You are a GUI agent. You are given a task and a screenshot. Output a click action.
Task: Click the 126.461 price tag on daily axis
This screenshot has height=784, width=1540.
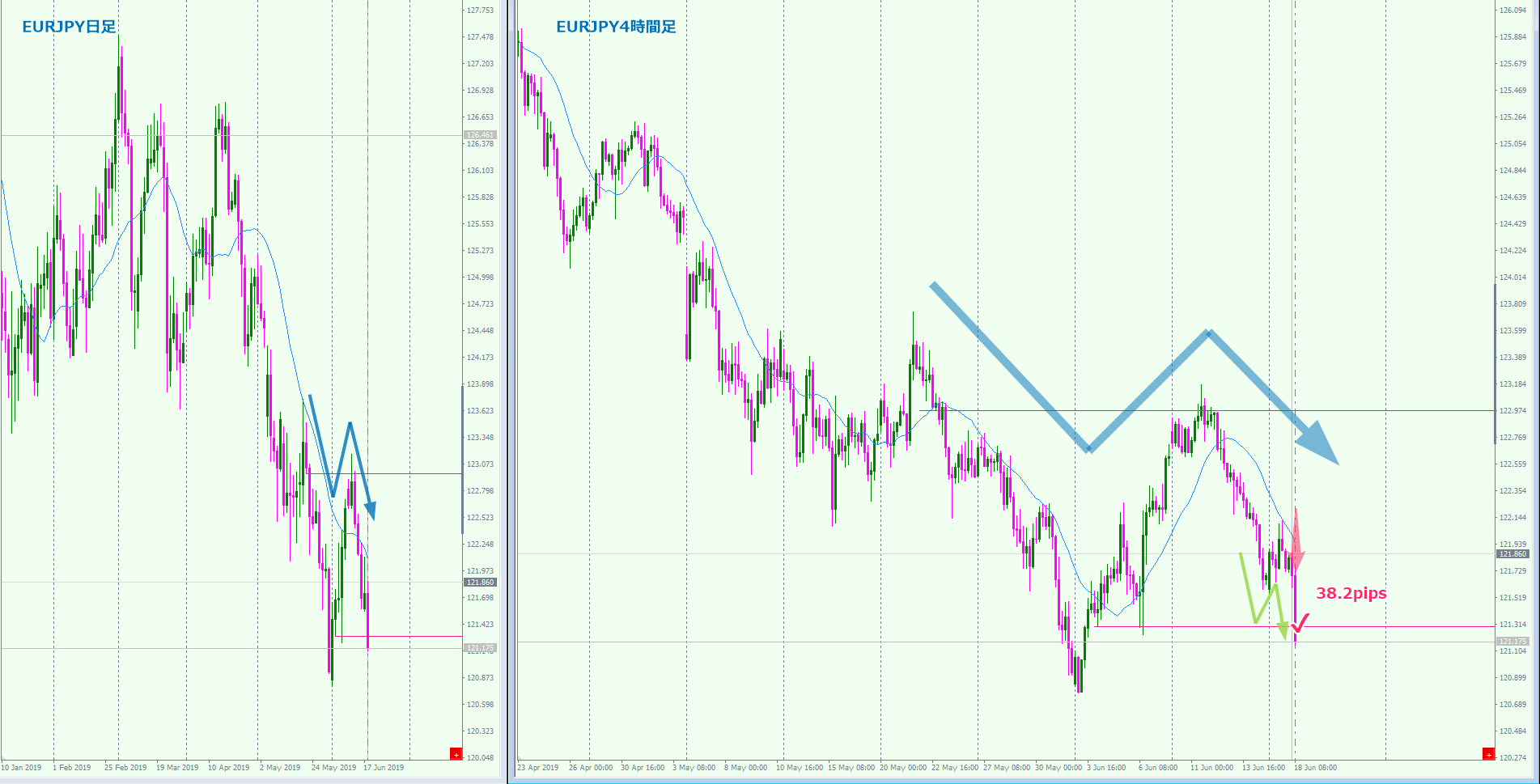(x=480, y=135)
